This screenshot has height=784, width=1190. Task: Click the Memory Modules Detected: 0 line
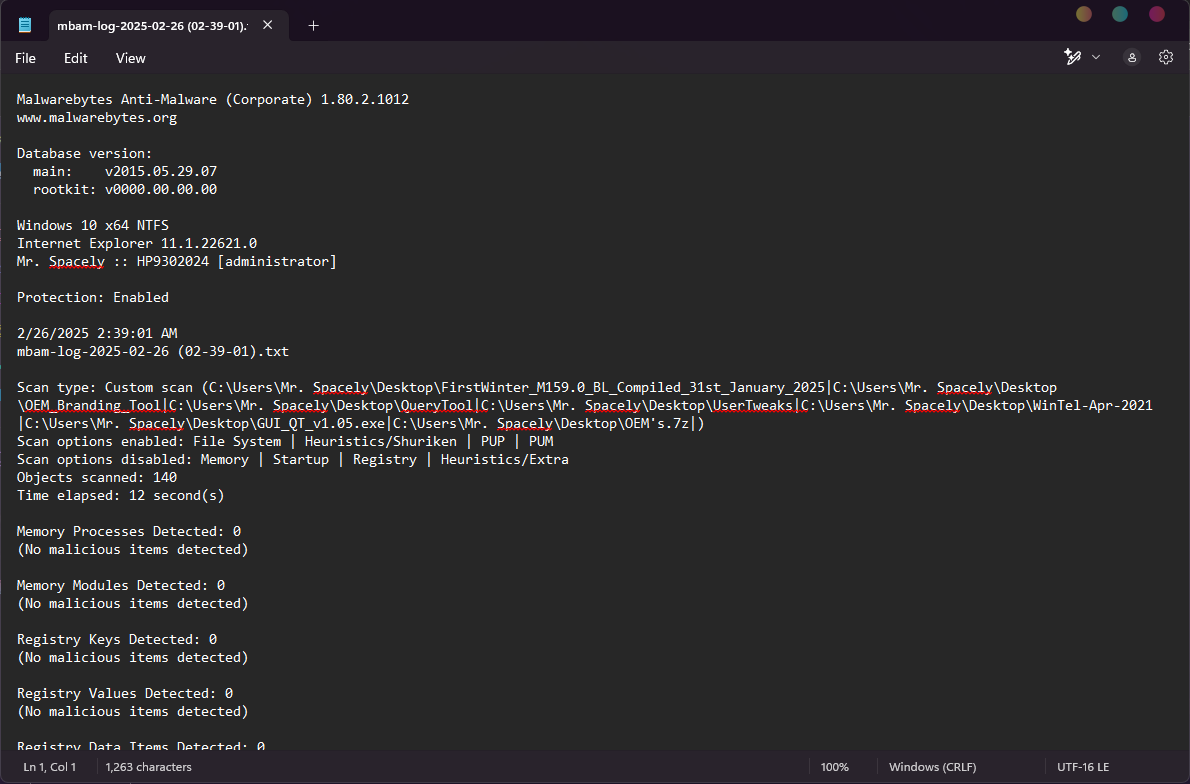tap(121, 585)
